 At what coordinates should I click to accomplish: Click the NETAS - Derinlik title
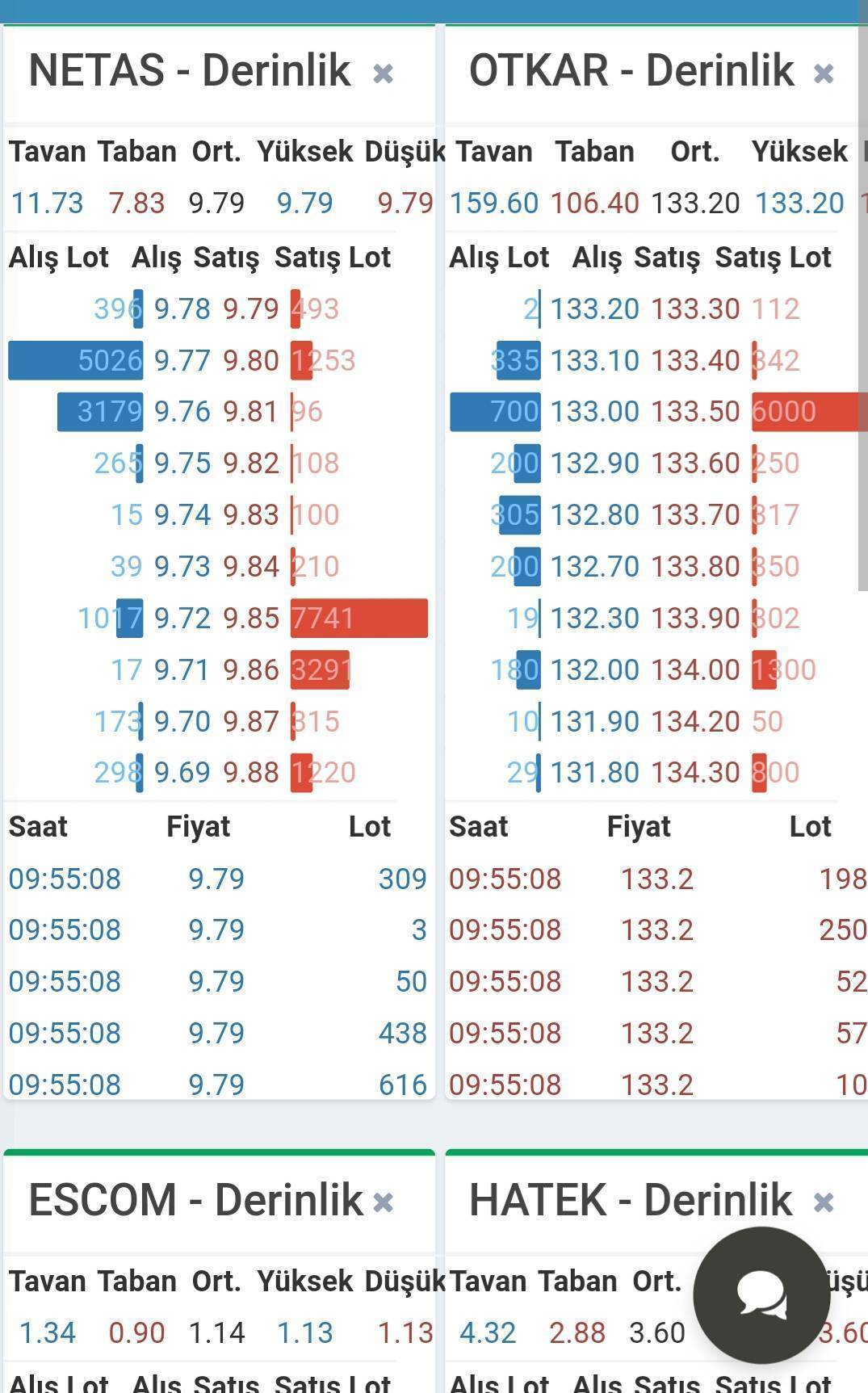[x=190, y=70]
